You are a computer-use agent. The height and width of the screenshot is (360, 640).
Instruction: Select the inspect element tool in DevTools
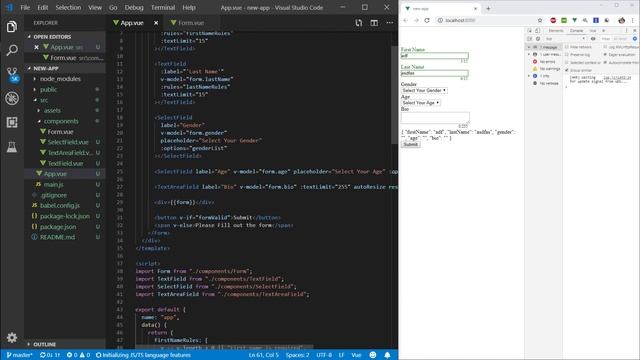(529, 31)
